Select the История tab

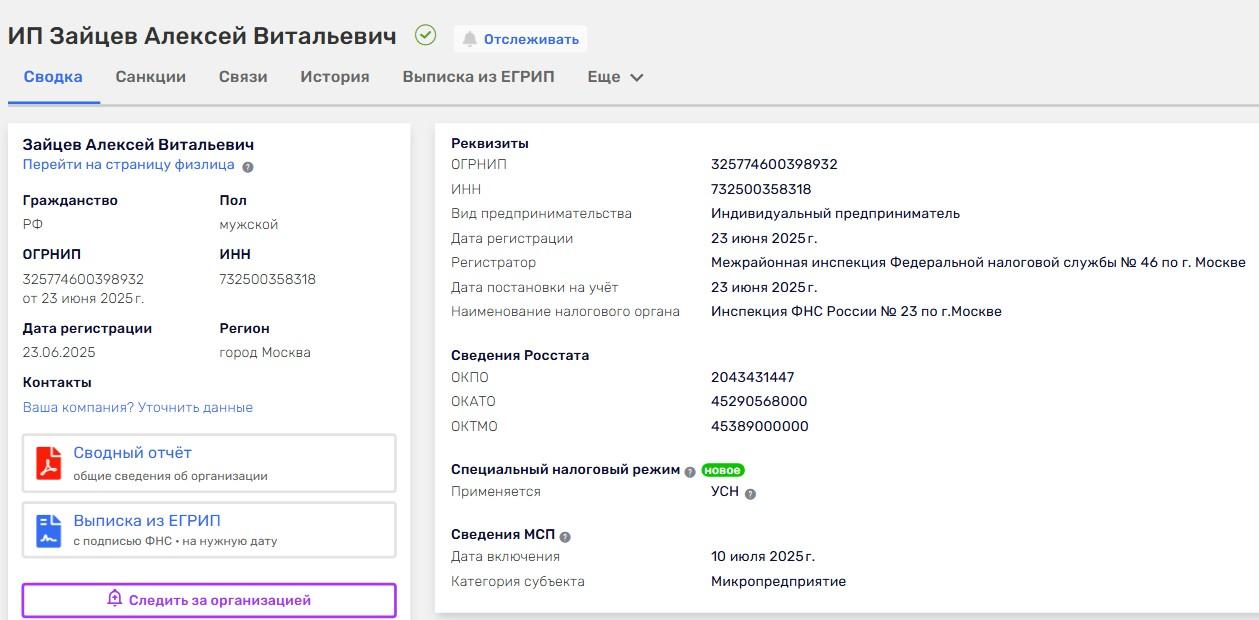[x=333, y=76]
